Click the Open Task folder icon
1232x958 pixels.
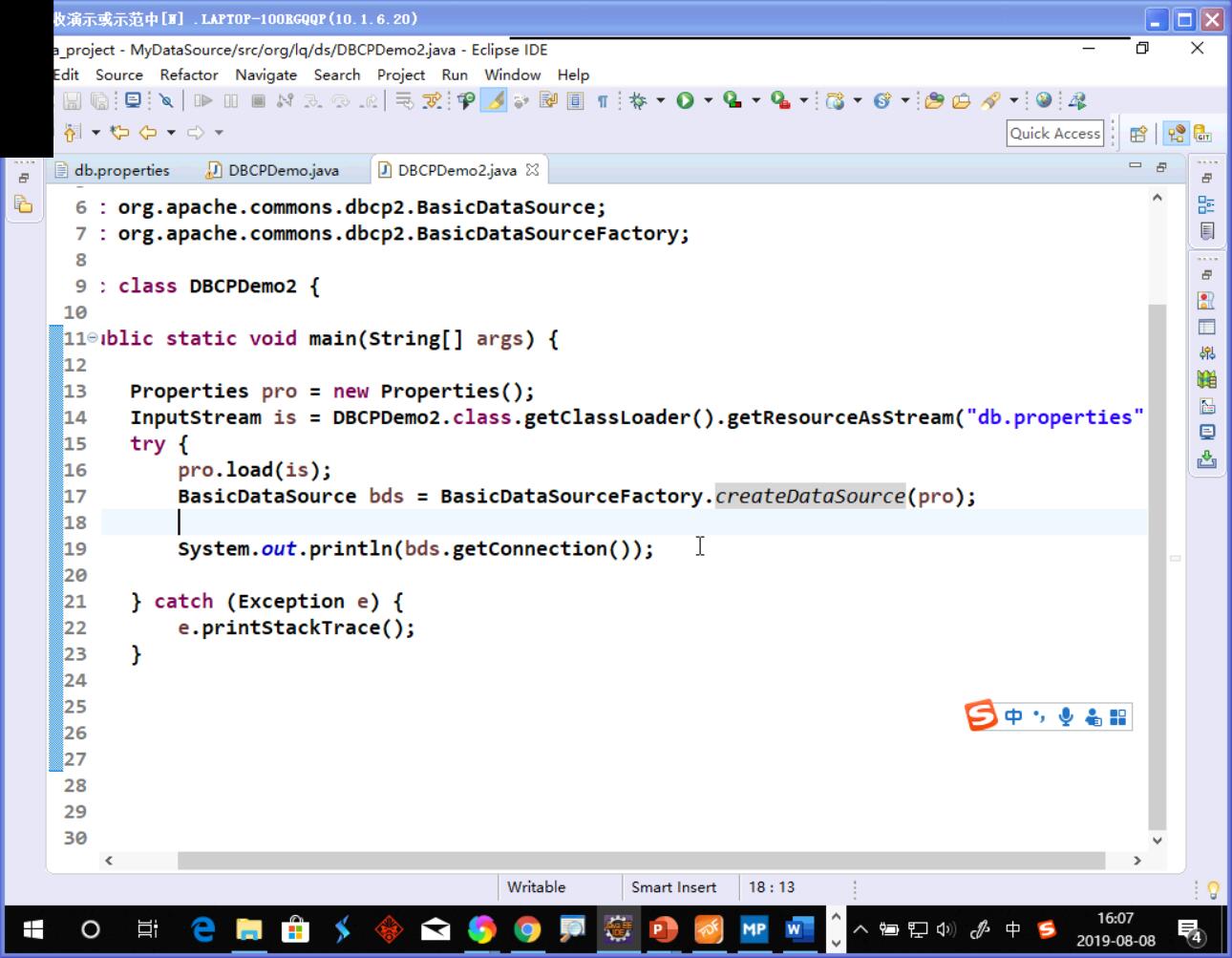click(962, 100)
